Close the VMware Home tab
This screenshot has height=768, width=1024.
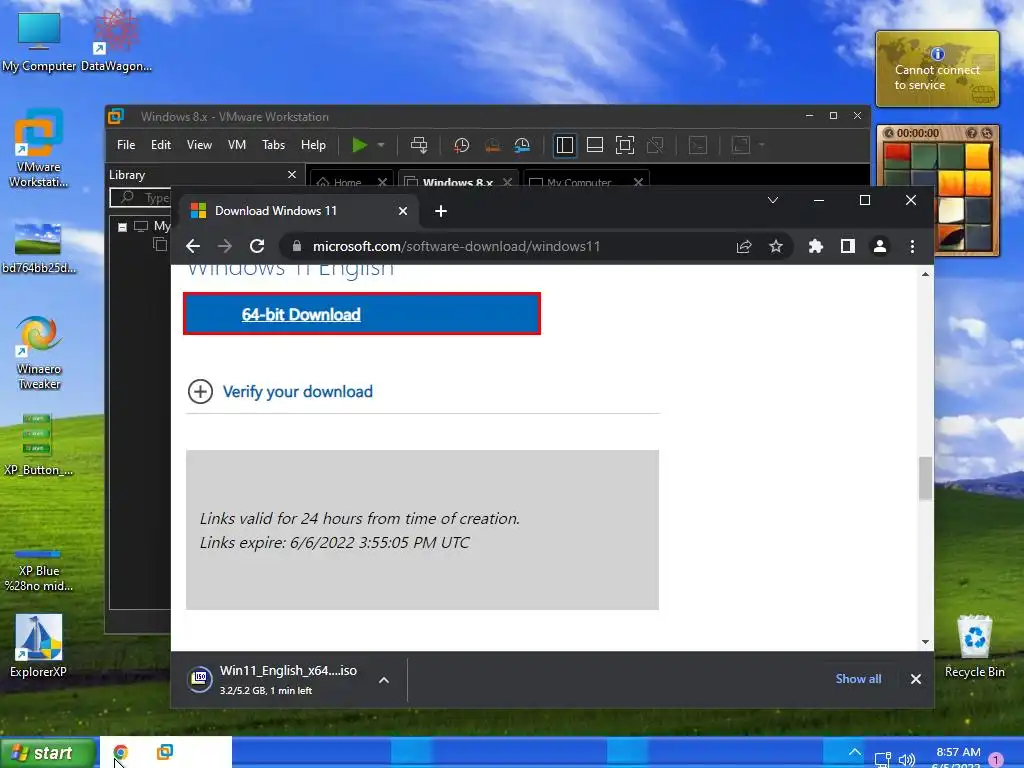382,182
